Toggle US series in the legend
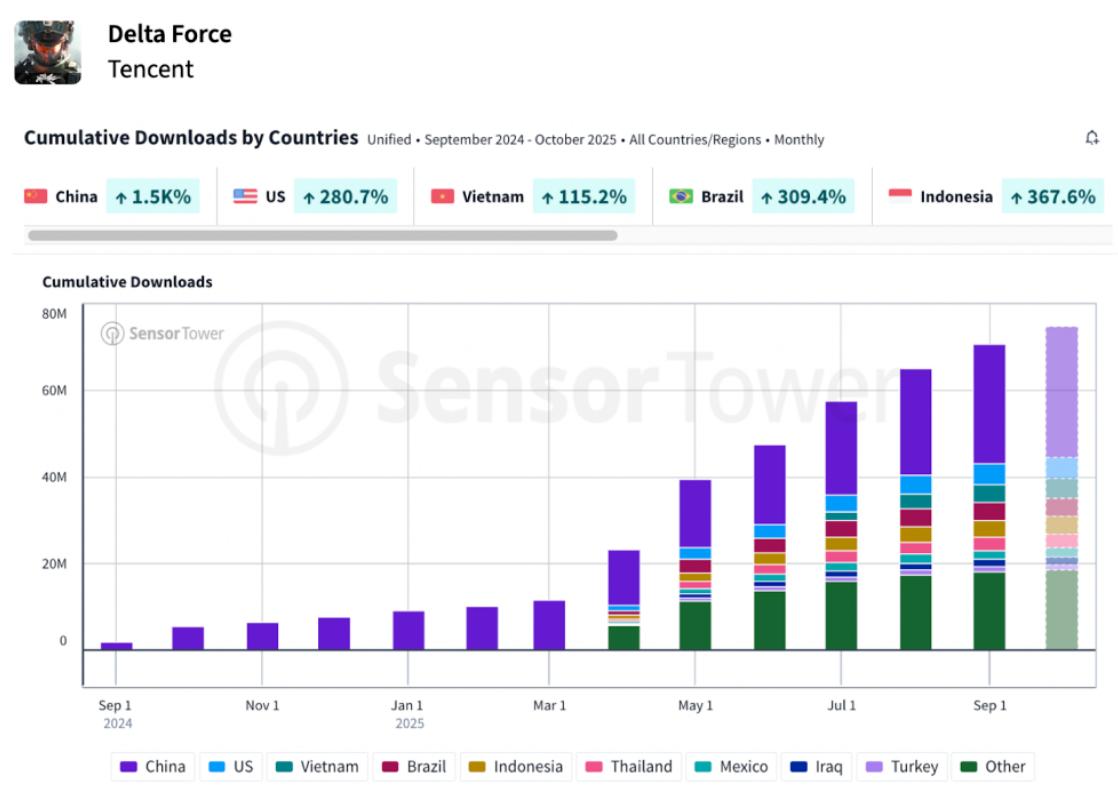This screenshot has height=792, width=1118. pos(230,766)
